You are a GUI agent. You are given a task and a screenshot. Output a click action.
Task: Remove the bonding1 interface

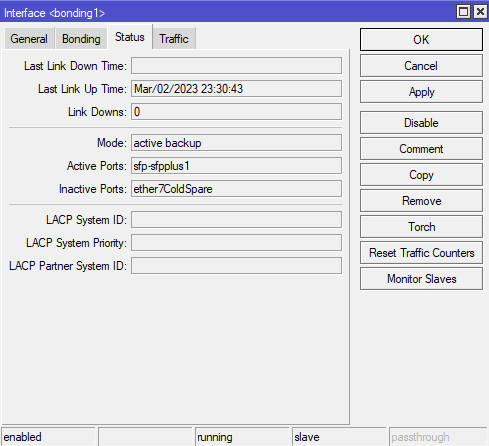(421, 201)
